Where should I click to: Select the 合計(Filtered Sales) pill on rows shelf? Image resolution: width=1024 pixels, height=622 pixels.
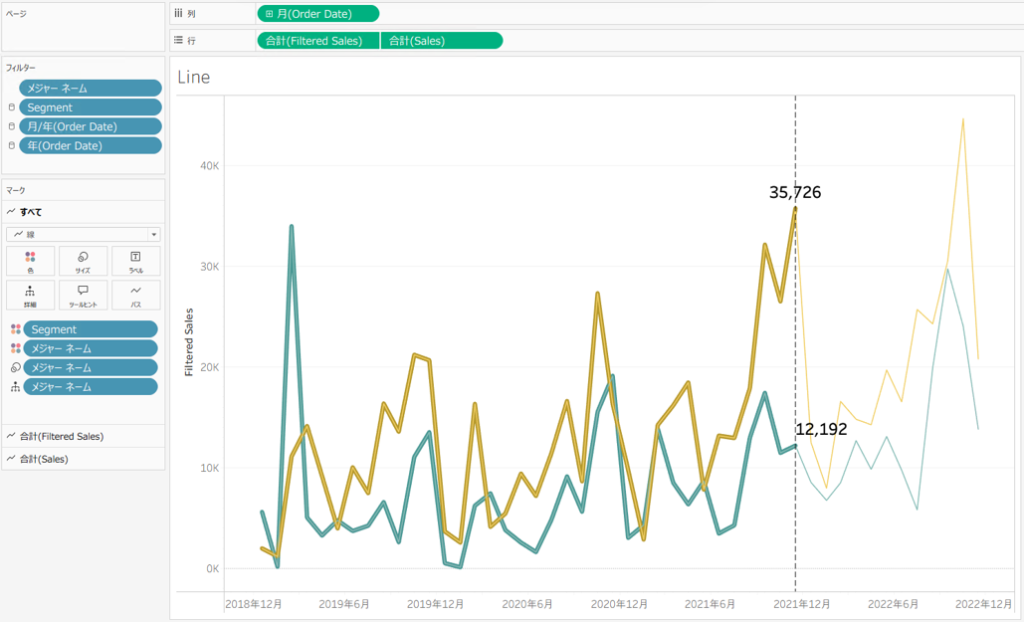click(318, 41)
